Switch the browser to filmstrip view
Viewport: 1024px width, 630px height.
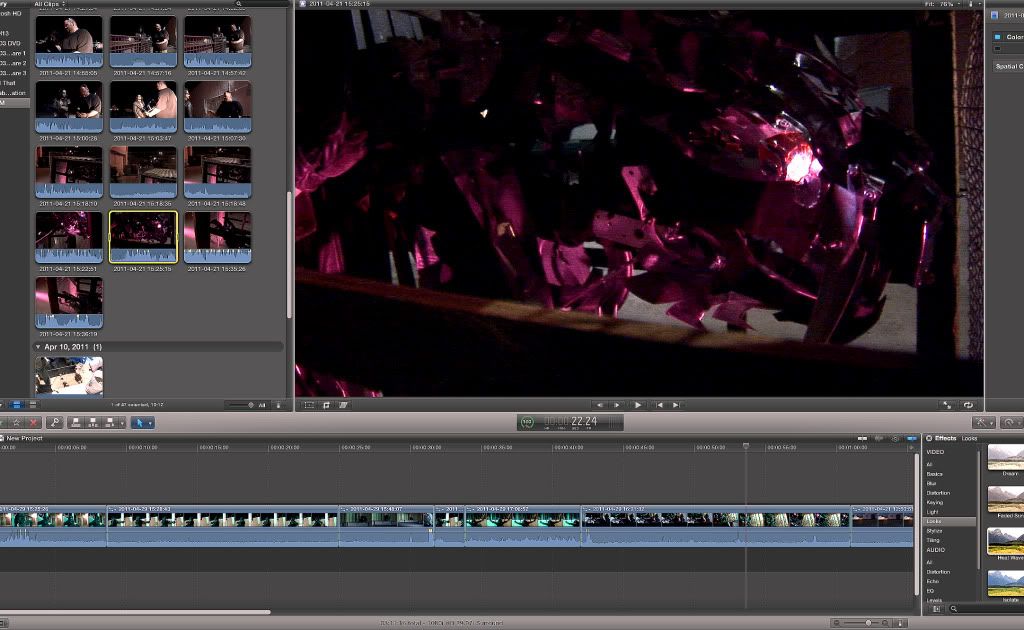pyautogui.click(x=17, y=405)
